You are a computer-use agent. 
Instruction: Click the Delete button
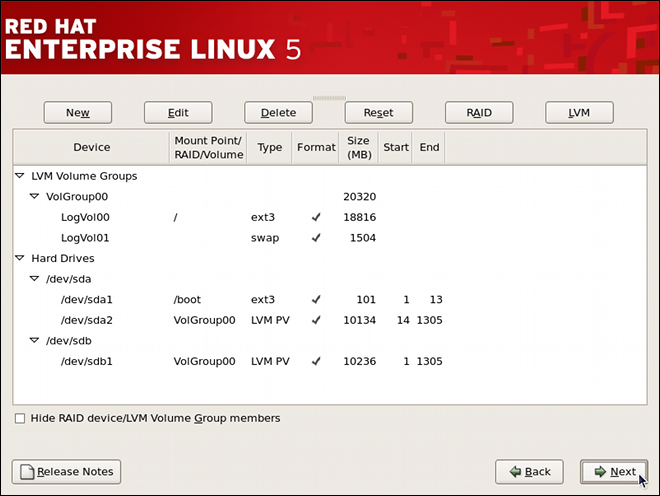click(x=278, y=112)
